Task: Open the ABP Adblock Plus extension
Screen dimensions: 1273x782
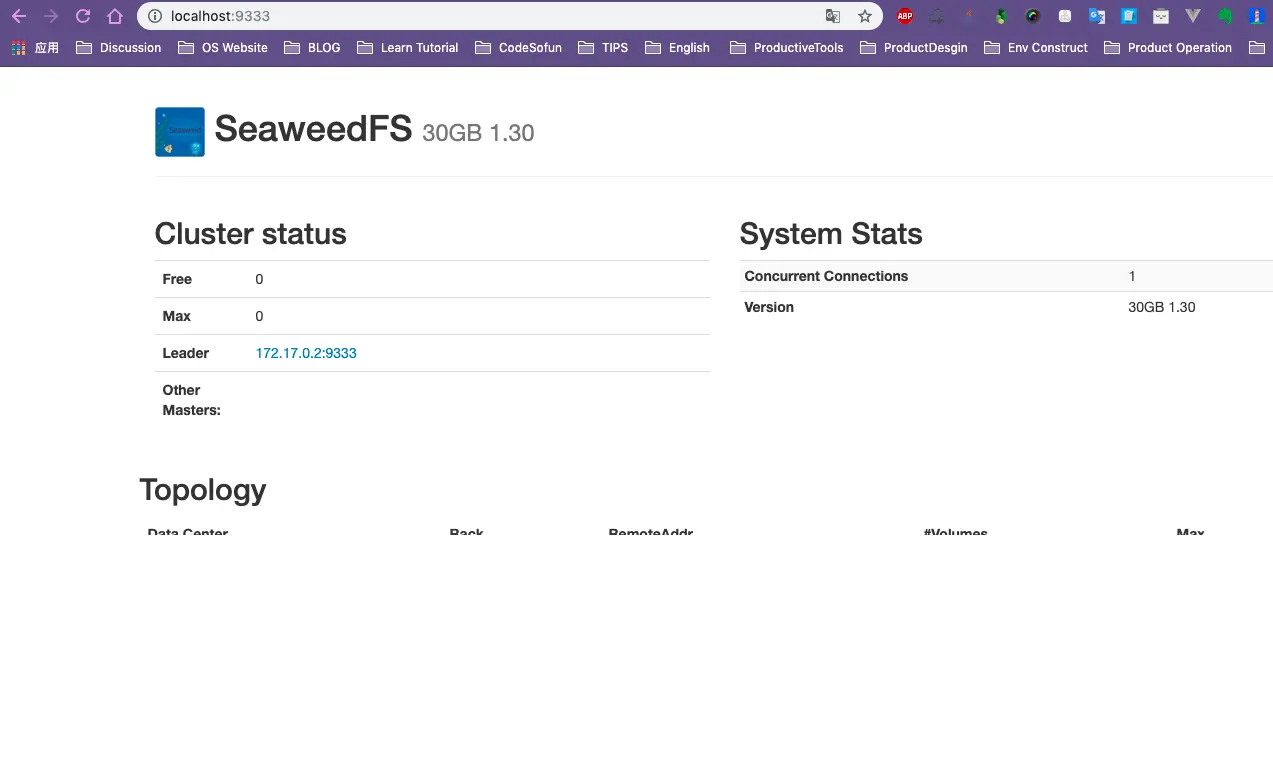Action: point(905,16)
